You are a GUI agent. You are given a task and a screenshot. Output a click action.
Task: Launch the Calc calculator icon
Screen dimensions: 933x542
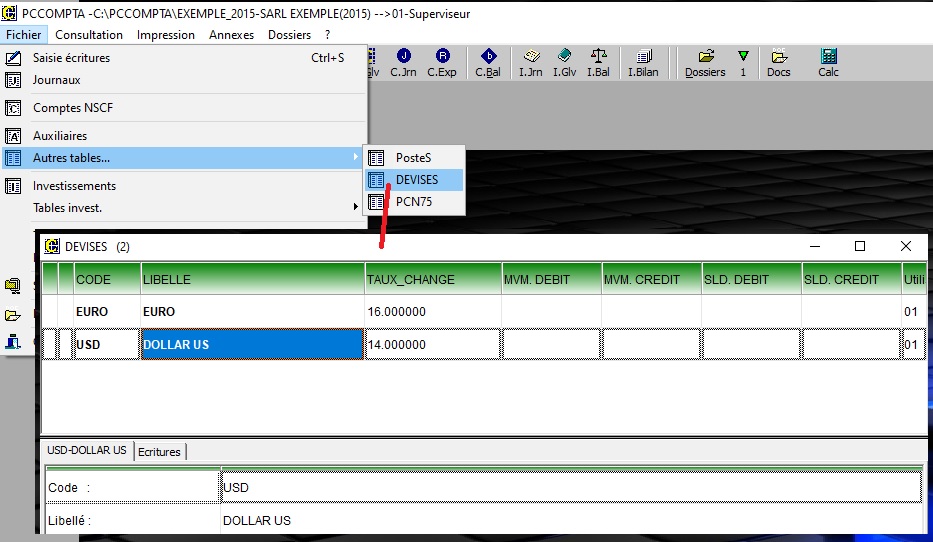click(828, 62)
